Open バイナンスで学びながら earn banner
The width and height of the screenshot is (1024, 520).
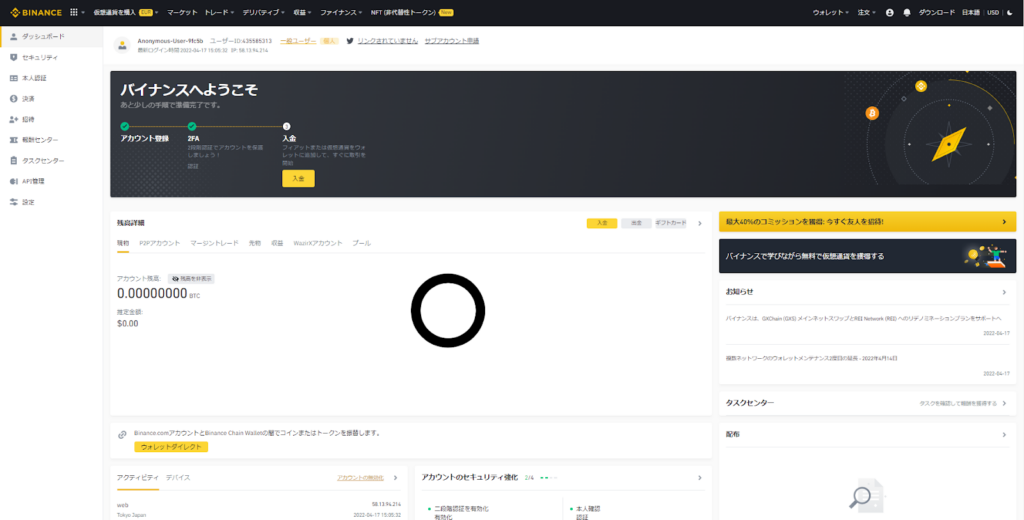867,255
